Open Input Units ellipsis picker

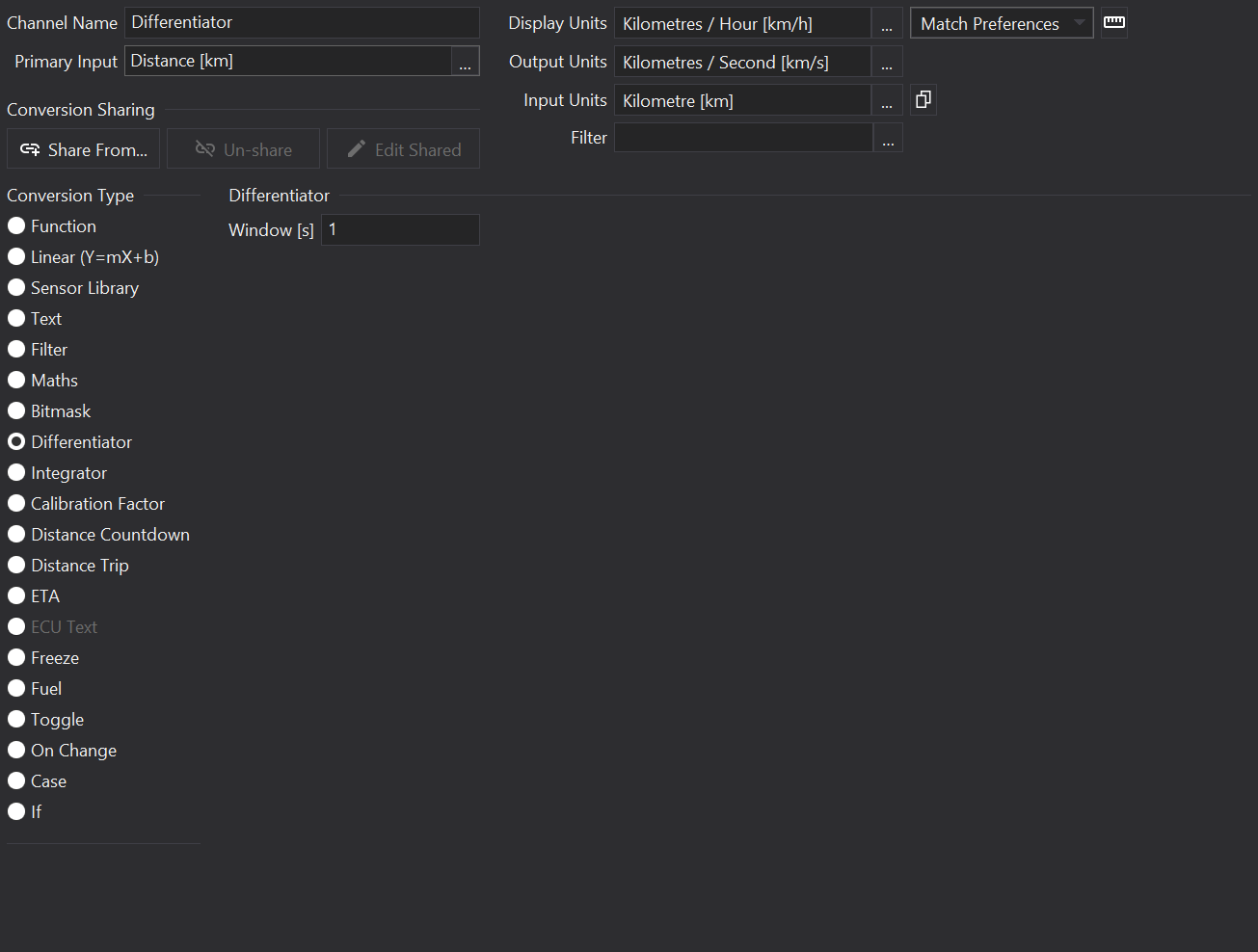887,101
